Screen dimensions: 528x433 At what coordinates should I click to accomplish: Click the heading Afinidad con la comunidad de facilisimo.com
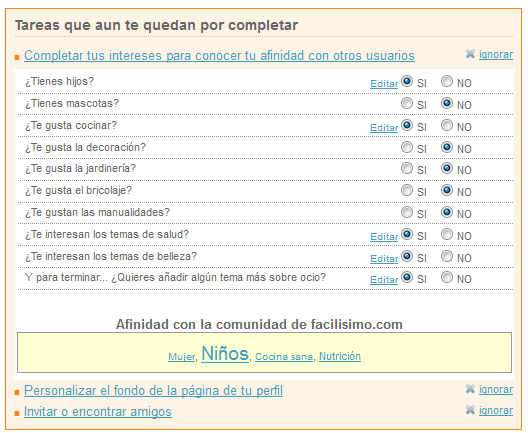tap(259, 324)
